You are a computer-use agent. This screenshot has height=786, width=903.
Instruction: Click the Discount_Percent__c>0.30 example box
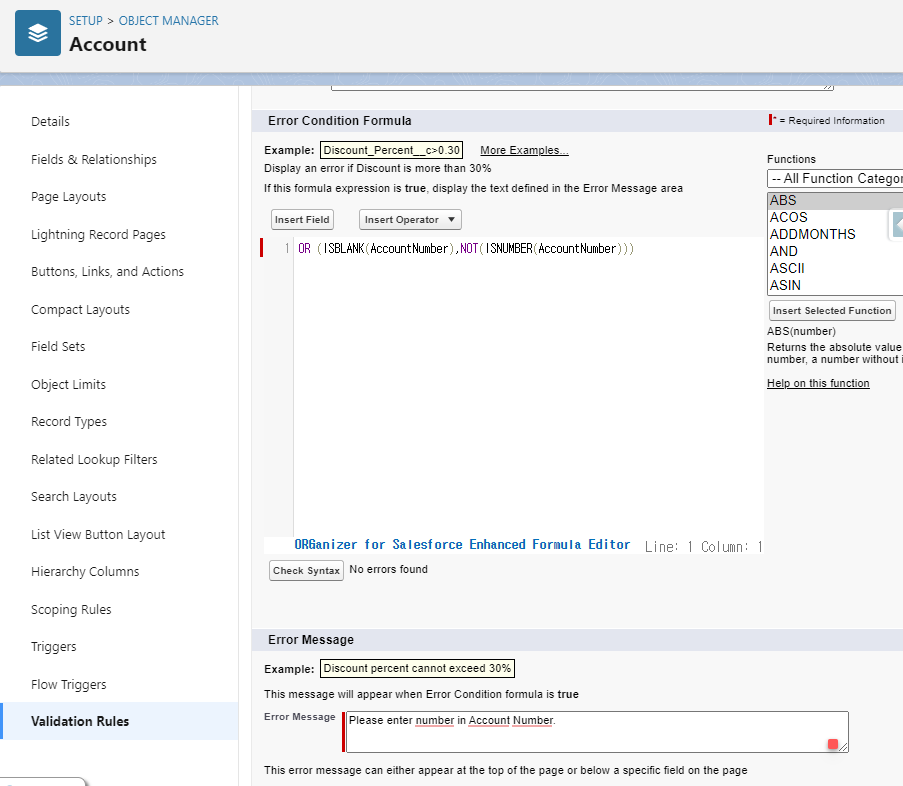392,150
